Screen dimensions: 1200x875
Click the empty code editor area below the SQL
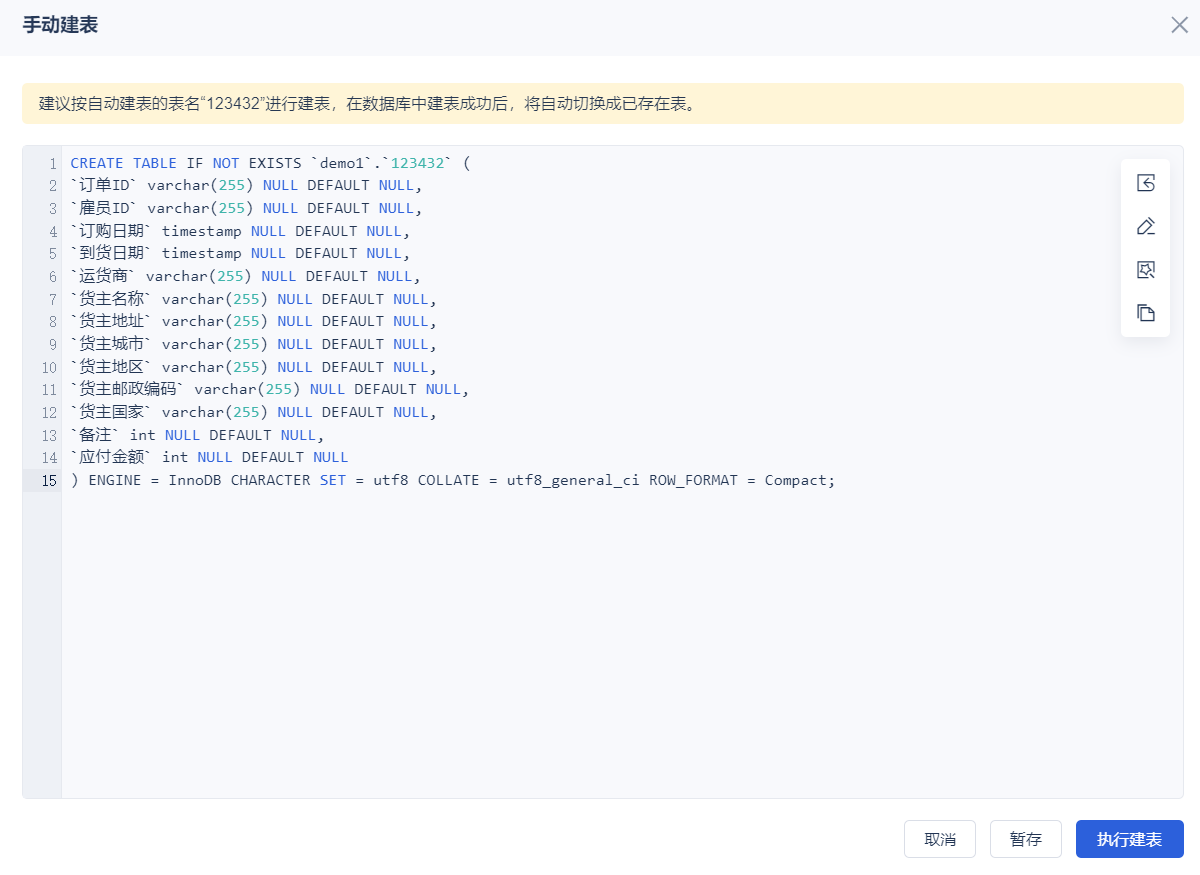pos(622,645)
